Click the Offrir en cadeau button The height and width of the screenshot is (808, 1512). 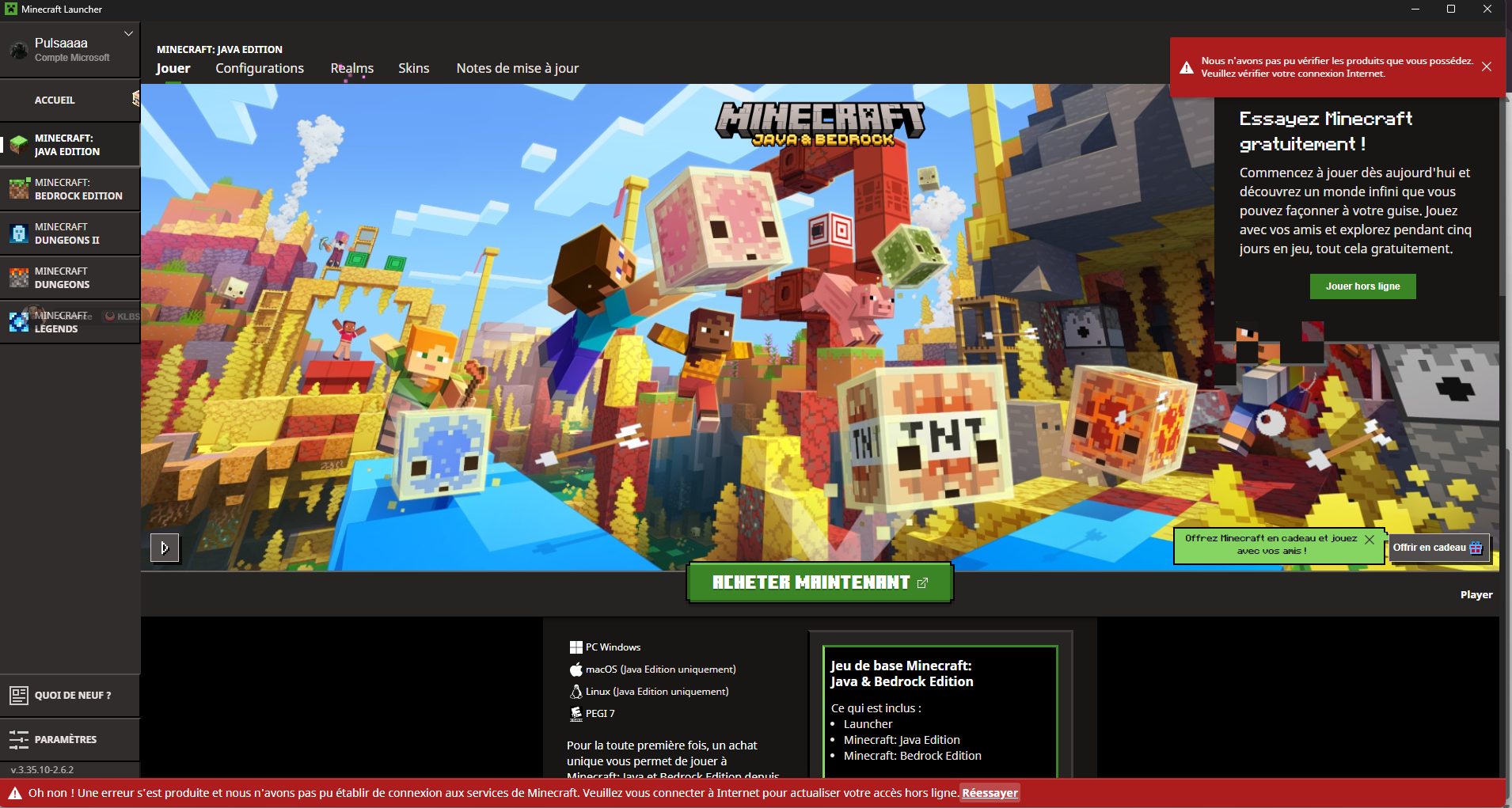1439,548
